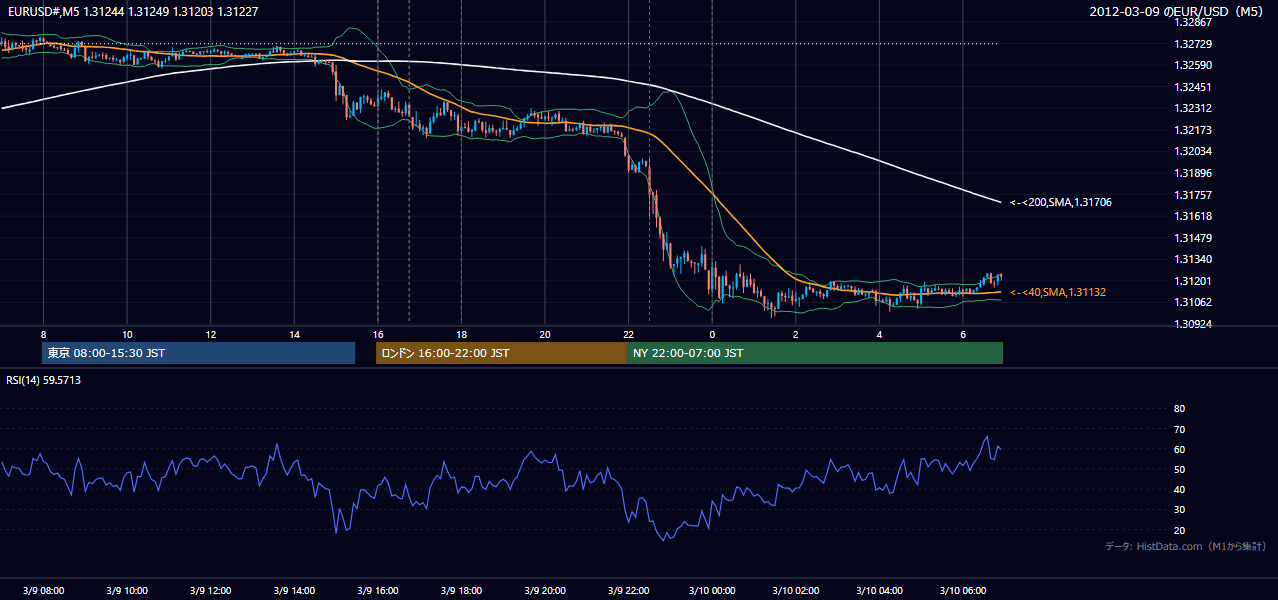Click the RSI level 40 label
This screenshot has height=600, width=1278.
[1179, 490]
